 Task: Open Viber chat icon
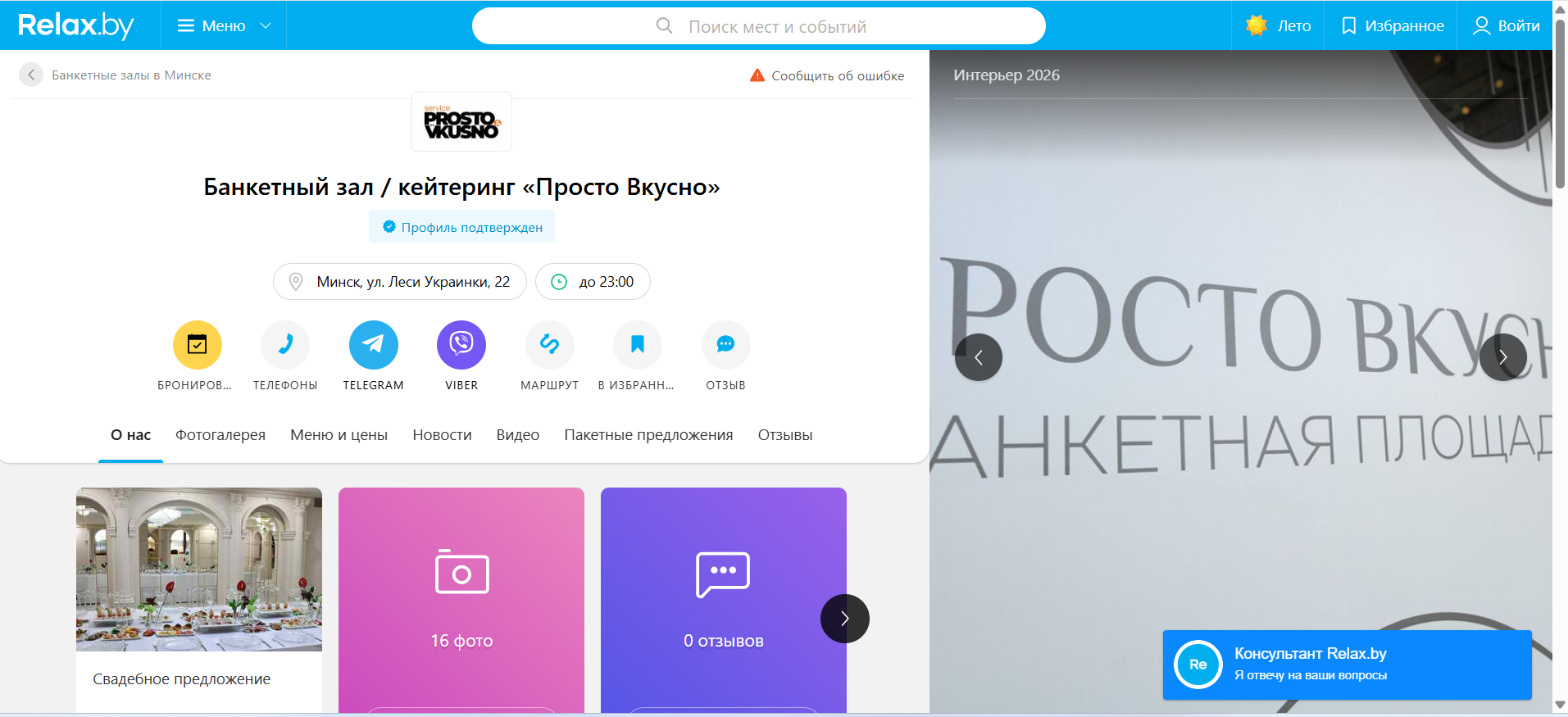[x=461, y=345]
